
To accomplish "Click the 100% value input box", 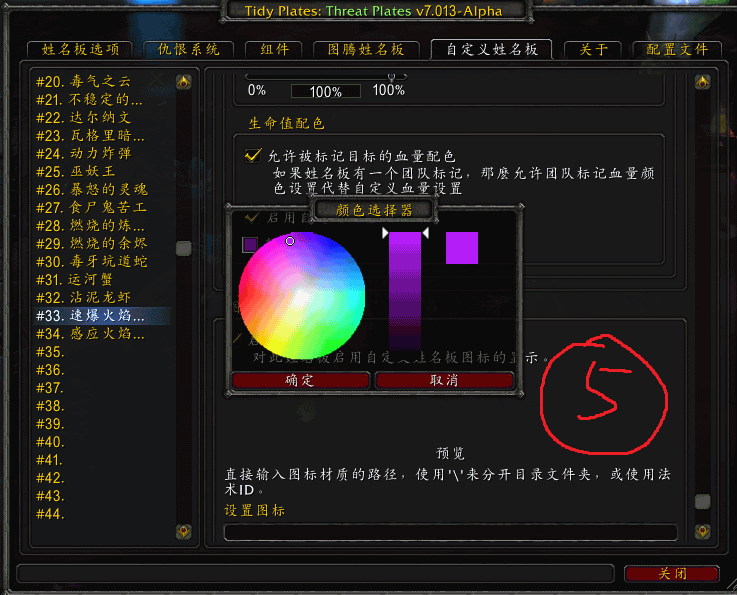I will 326,92.
